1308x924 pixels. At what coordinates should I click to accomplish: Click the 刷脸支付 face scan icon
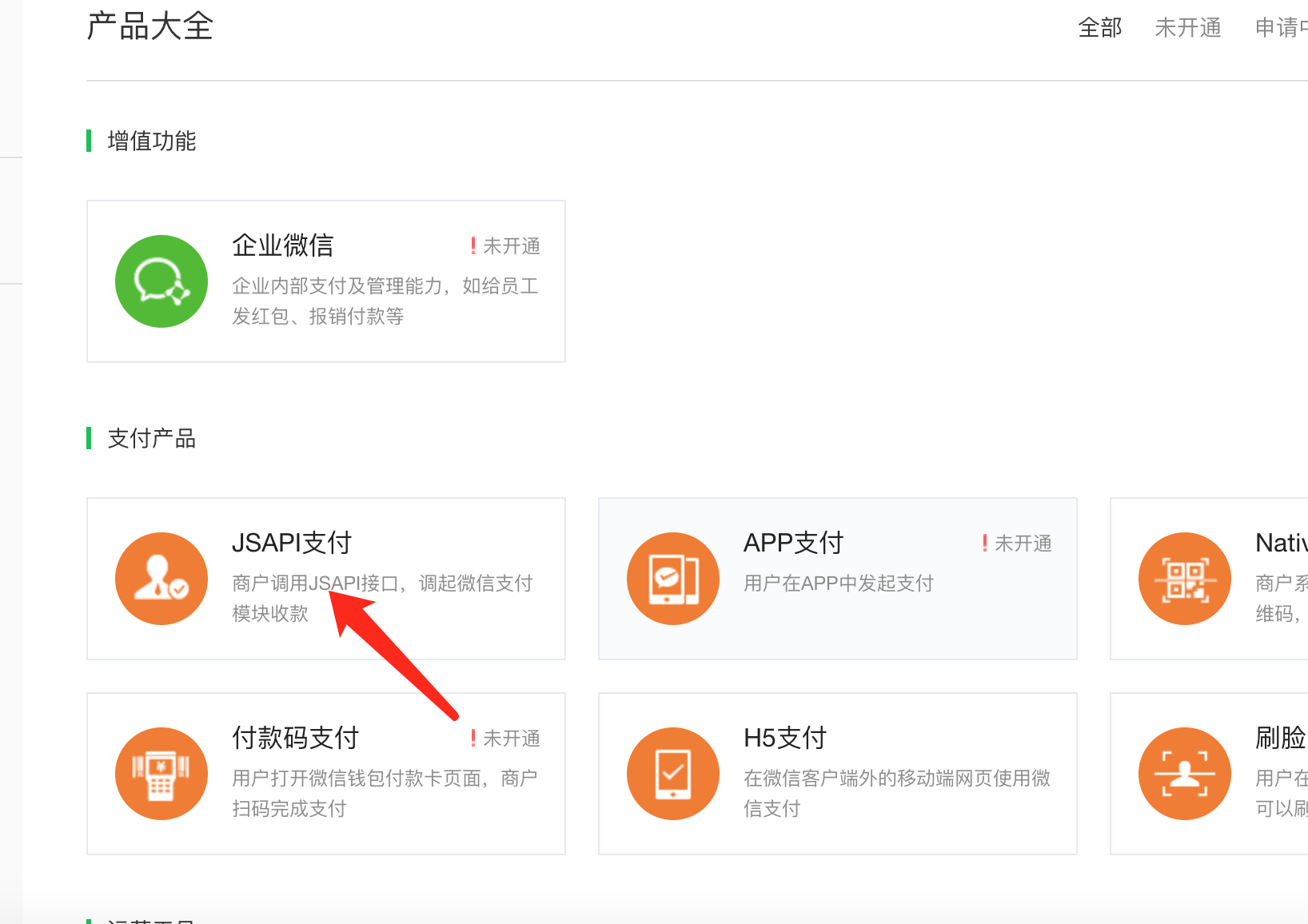point(1185,774)
